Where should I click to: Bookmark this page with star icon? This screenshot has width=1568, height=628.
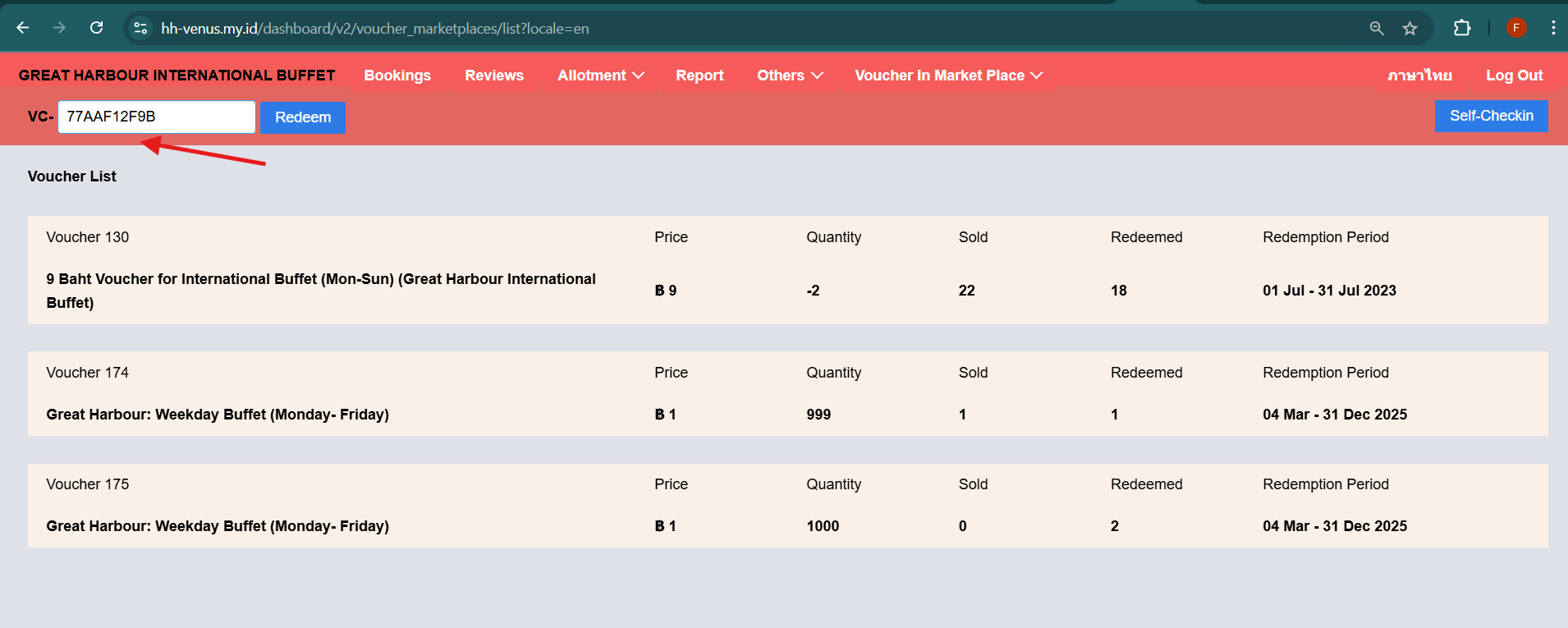pyautogui.click(x=1410, y=28)
